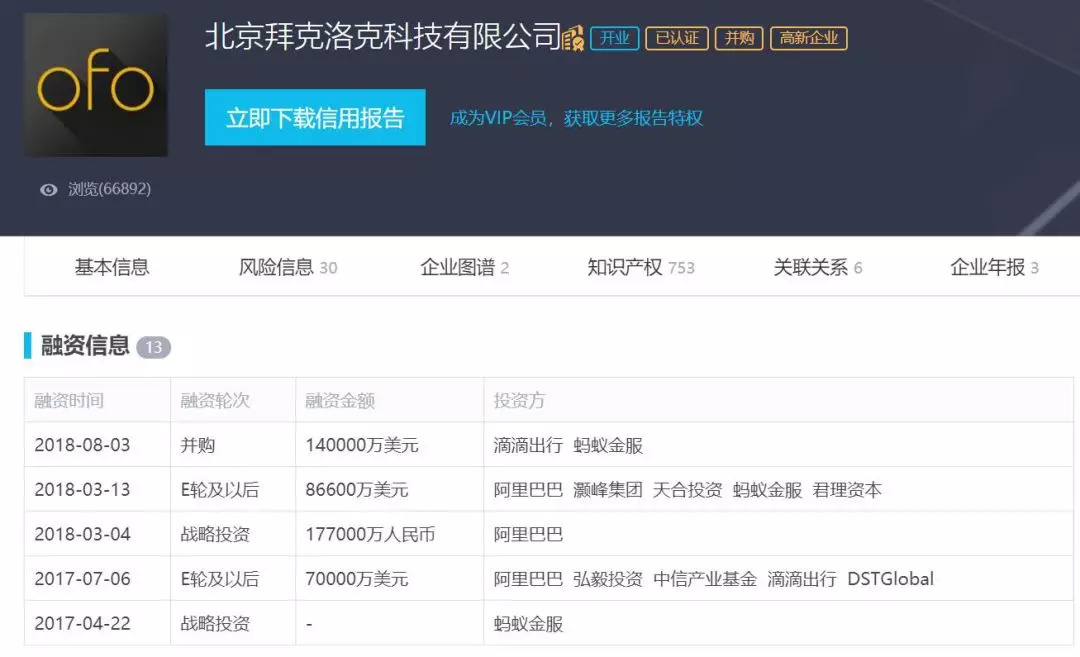Select the 关联关系 tab
This screenshot has height=657, width=1080.
pyautogui.click(x=818, y=267)
